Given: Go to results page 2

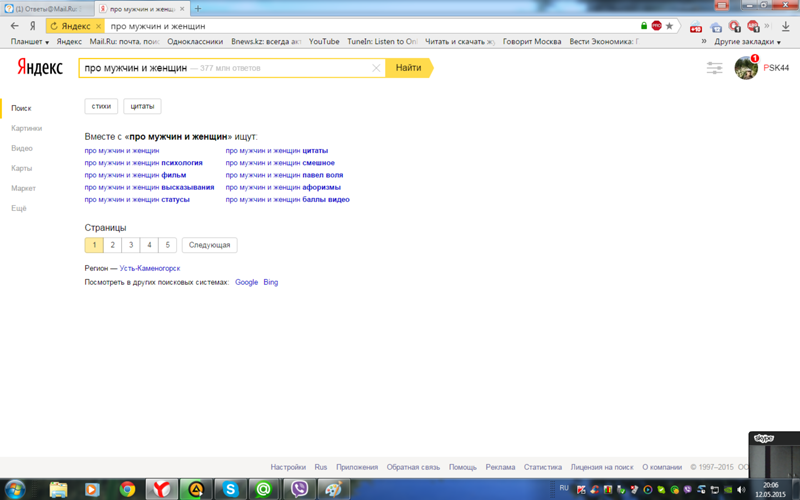Looking at the screenshot, I should [113, 245].
